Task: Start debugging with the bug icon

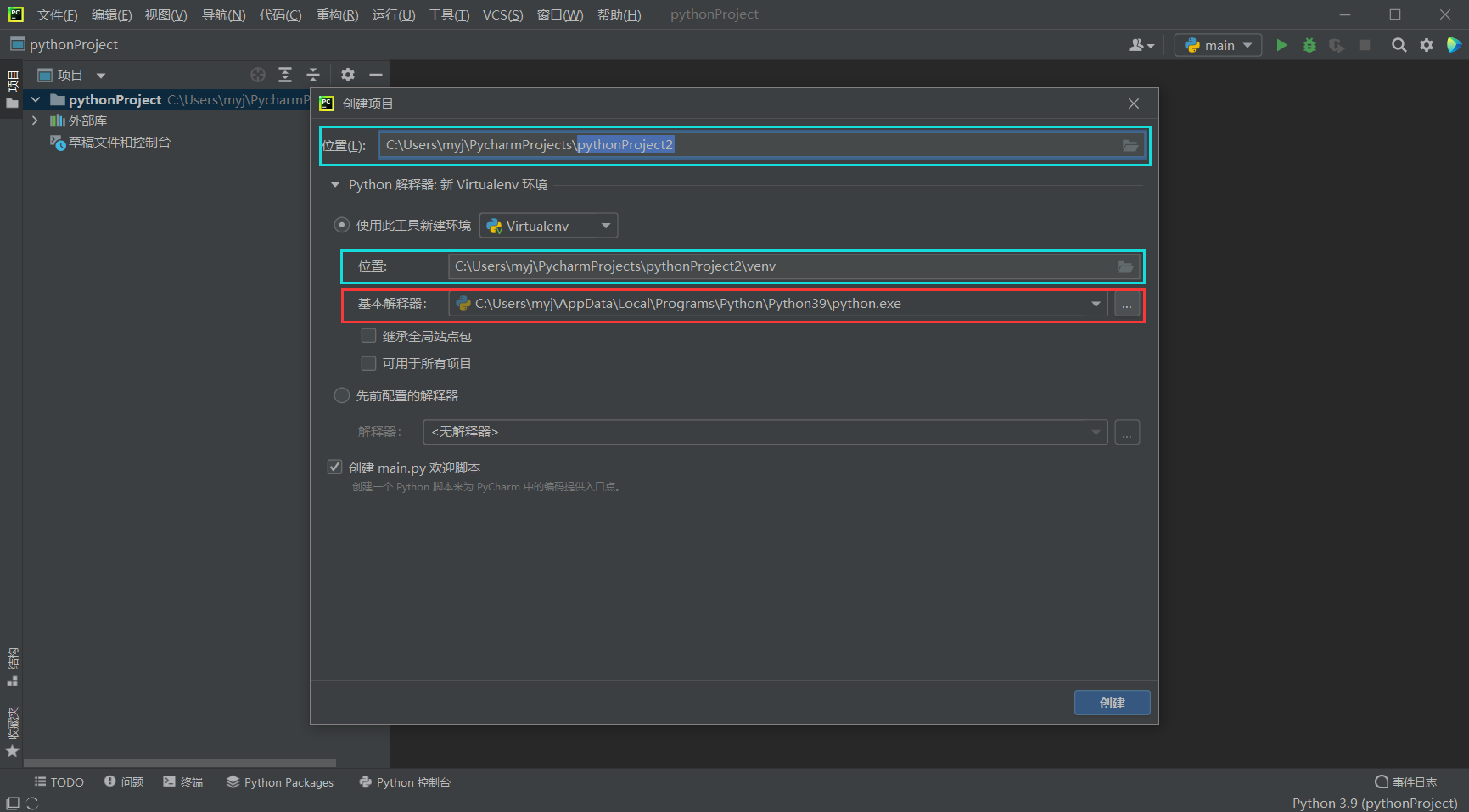Action: (1309, 45)
